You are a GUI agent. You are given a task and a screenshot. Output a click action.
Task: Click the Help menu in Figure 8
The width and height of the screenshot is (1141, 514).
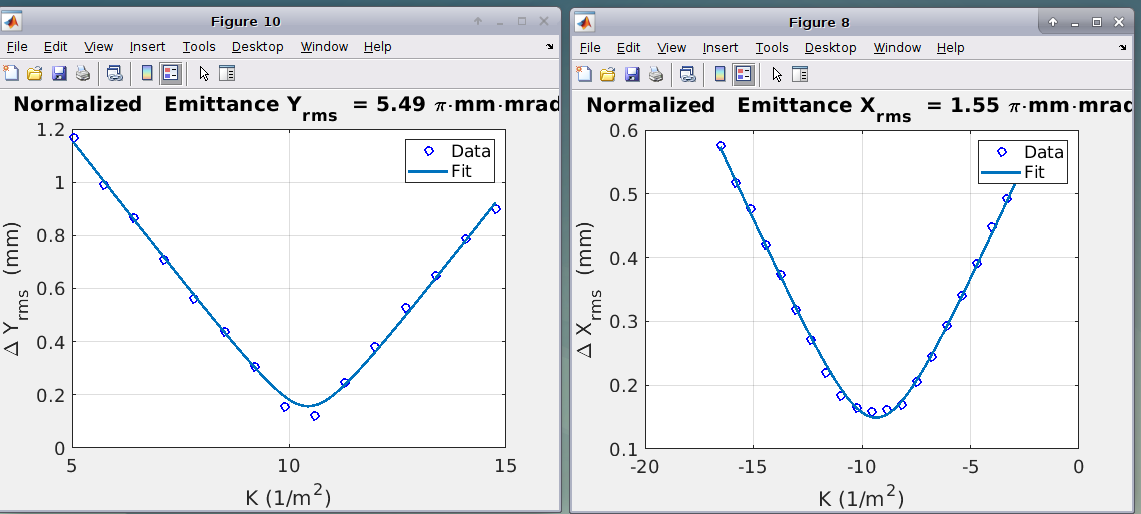(x=950, y=48)
